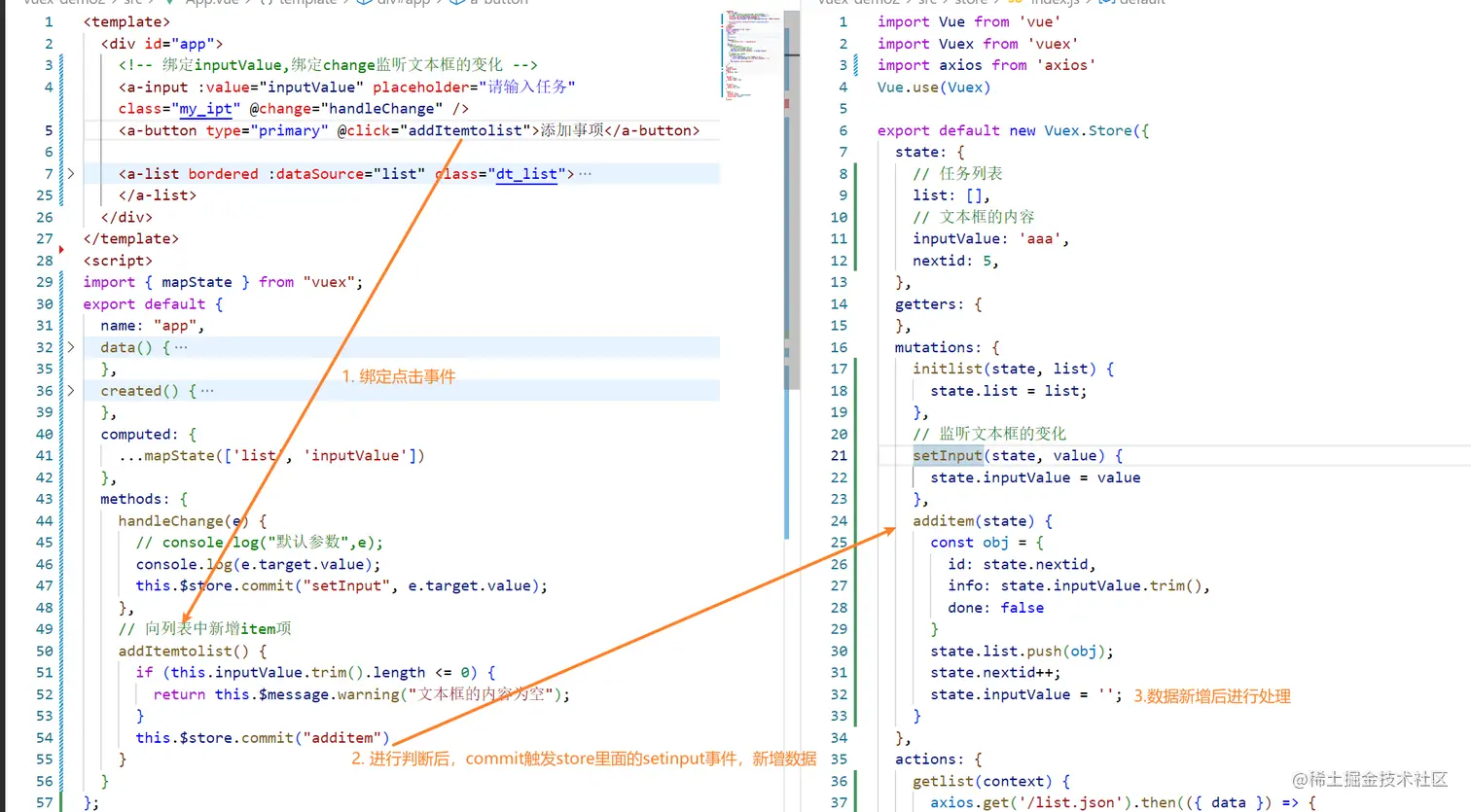Click 'done: false' line
Viewport: 1471px width, 812px height.
[996, 608]
